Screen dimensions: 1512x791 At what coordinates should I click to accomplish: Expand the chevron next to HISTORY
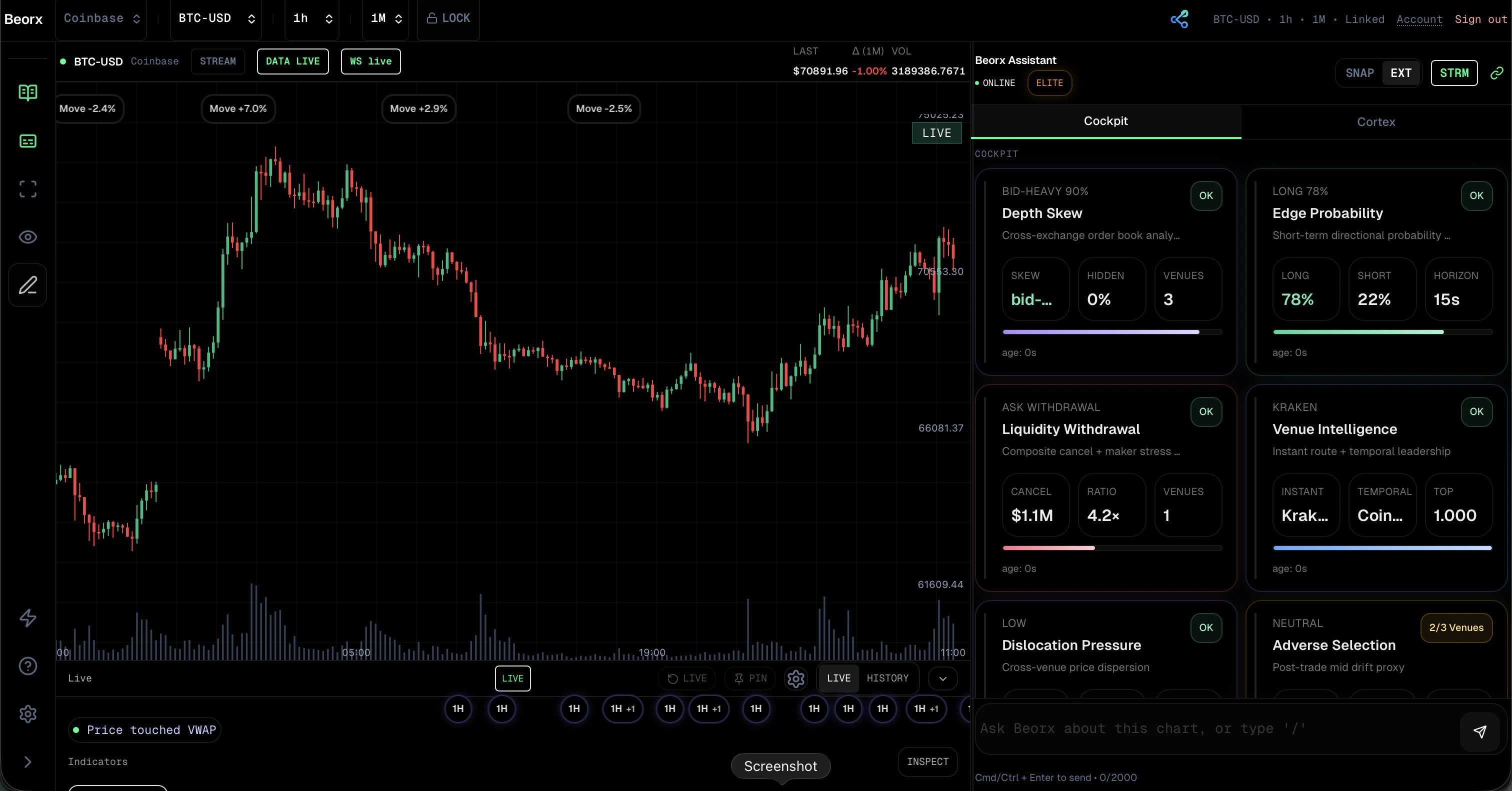[942, 678]
